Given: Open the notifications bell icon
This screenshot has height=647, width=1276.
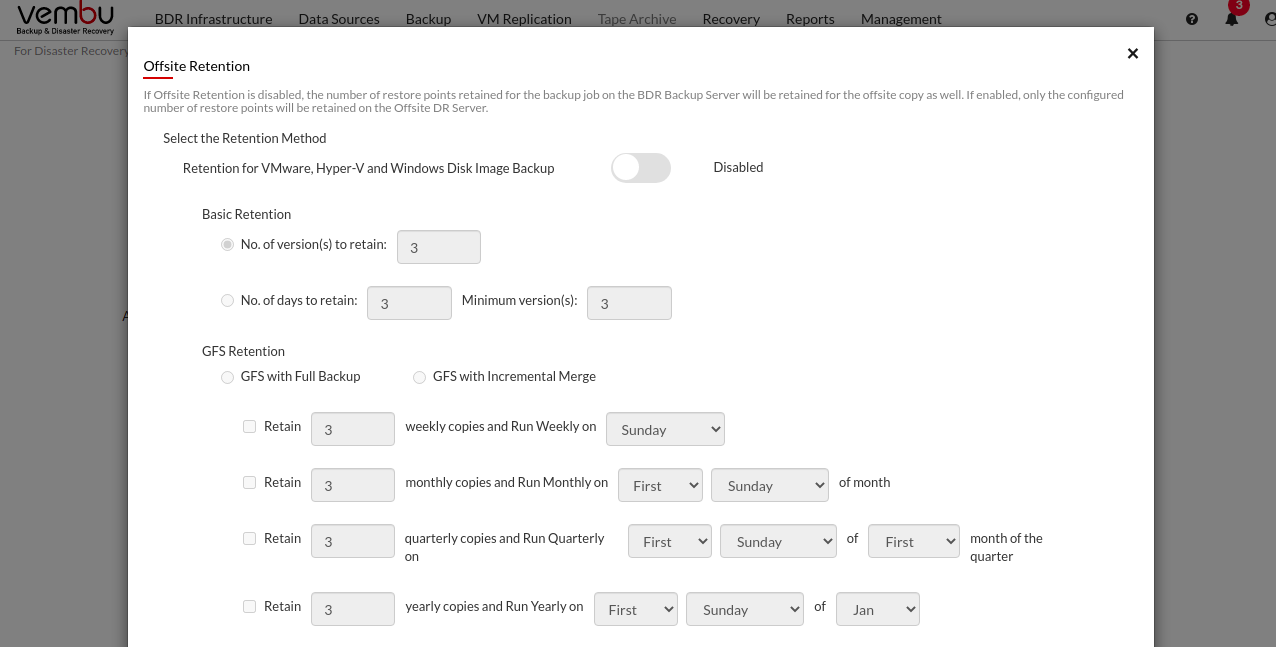Looking at the screenshot, I should click(x=1232, y=19).
